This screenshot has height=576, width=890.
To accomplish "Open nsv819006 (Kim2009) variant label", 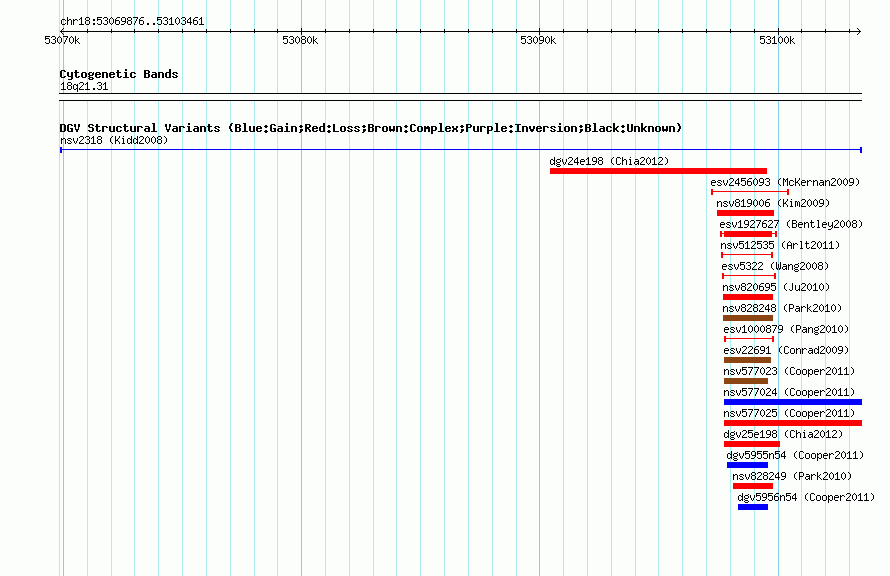I will 773,203.
